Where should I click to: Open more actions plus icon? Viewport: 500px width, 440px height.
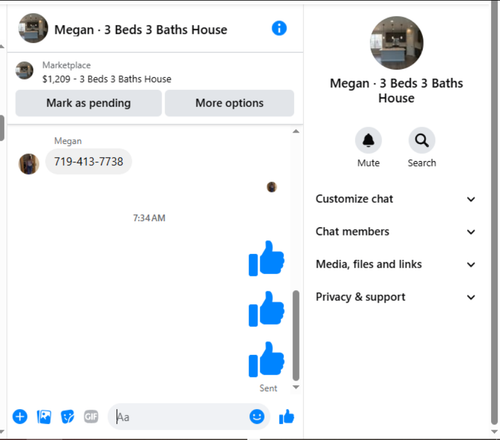click(x=20, y=417)
